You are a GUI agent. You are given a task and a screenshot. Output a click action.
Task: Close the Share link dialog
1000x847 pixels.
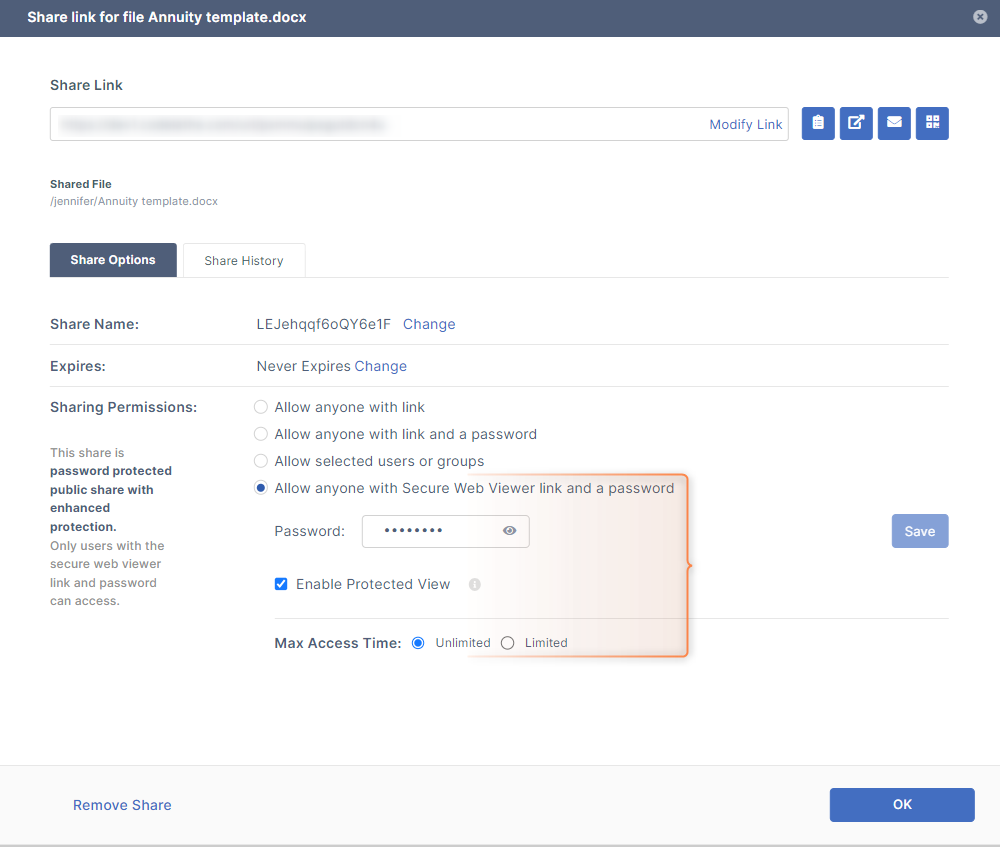point(980,17)
